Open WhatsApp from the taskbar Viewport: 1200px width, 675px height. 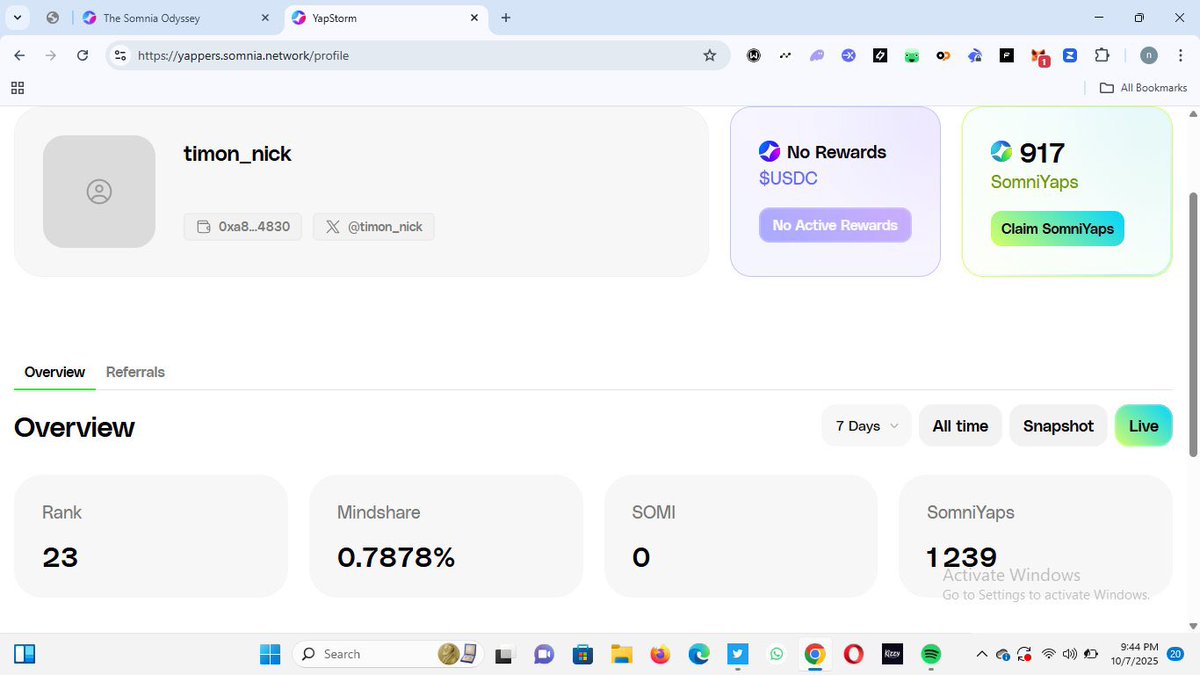tap(777, 654)
